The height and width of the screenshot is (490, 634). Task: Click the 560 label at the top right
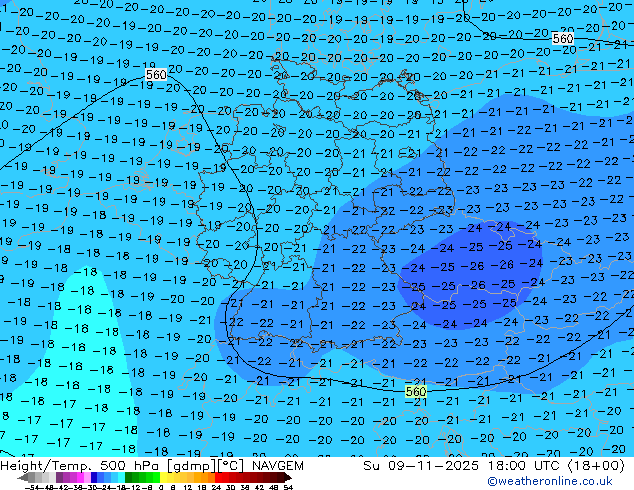click(x=563, y=38)
